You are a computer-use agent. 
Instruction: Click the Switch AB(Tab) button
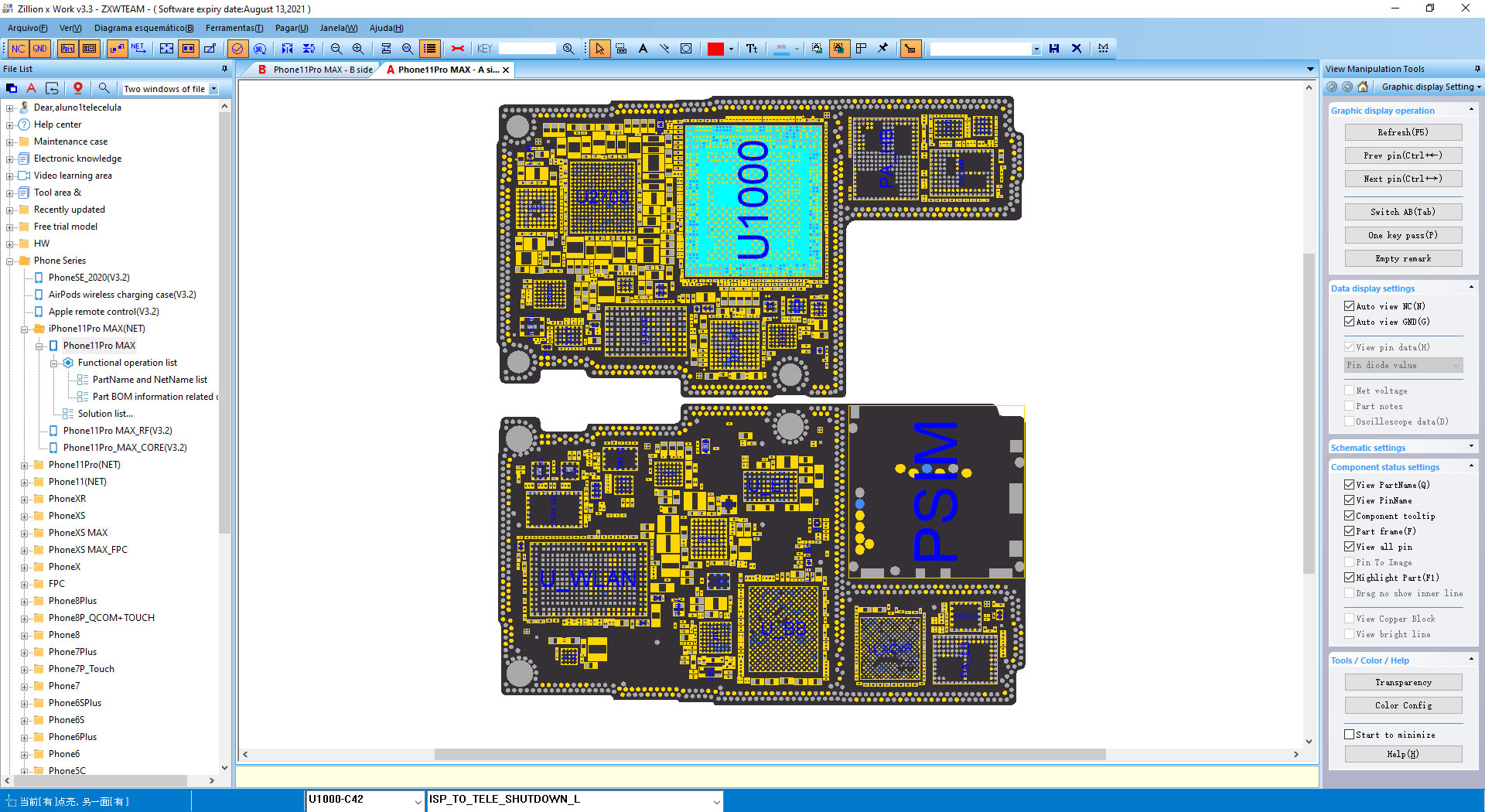[1403, 212]
